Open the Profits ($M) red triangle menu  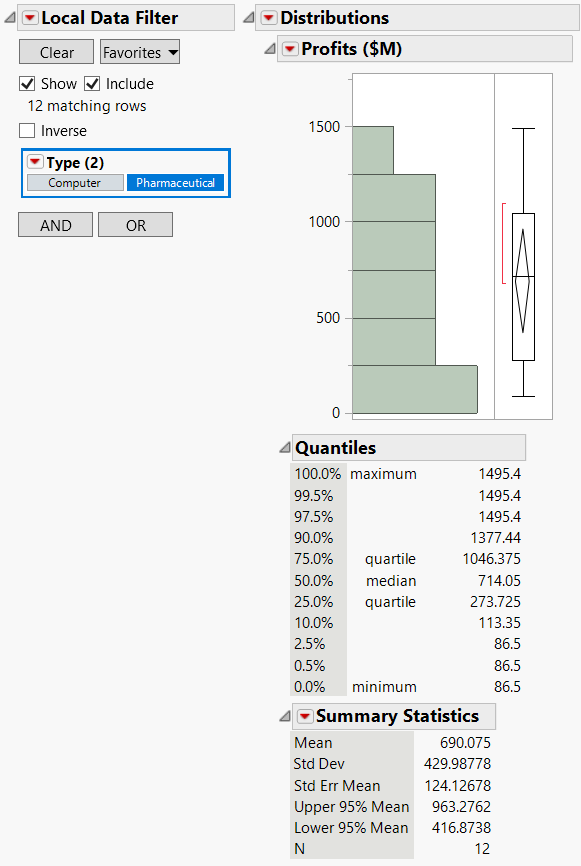pos(291,47)
